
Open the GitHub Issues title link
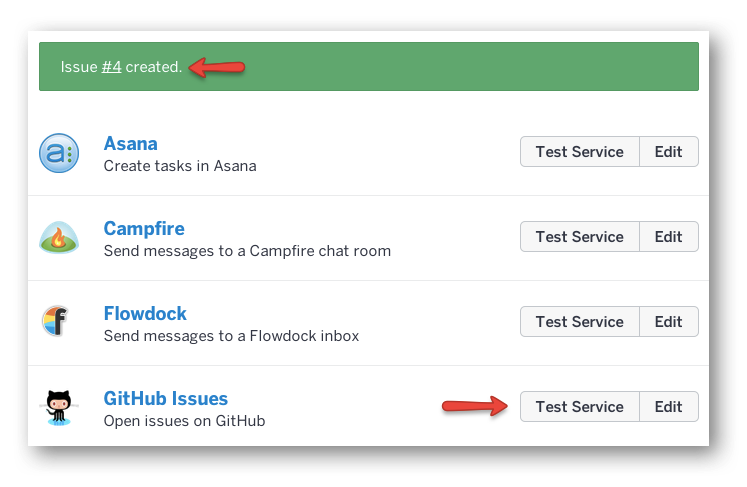coord(166,398)
